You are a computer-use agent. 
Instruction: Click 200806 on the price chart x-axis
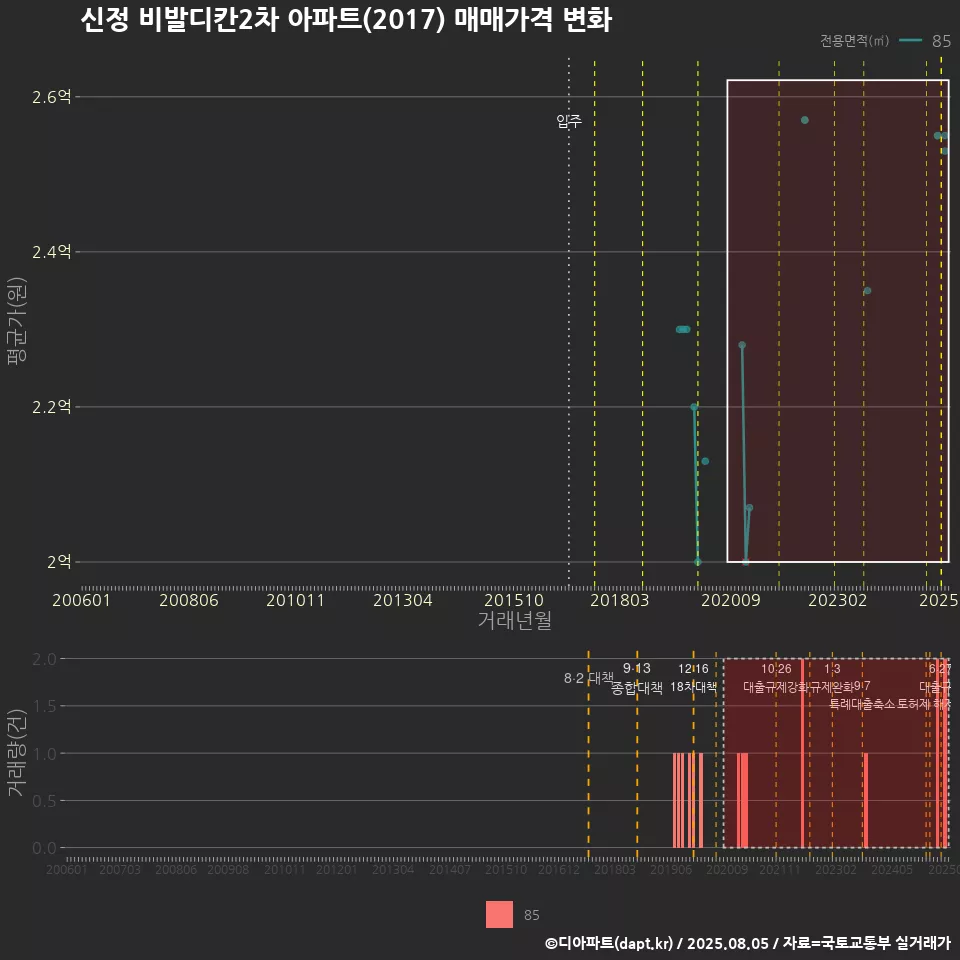point(189,600)
